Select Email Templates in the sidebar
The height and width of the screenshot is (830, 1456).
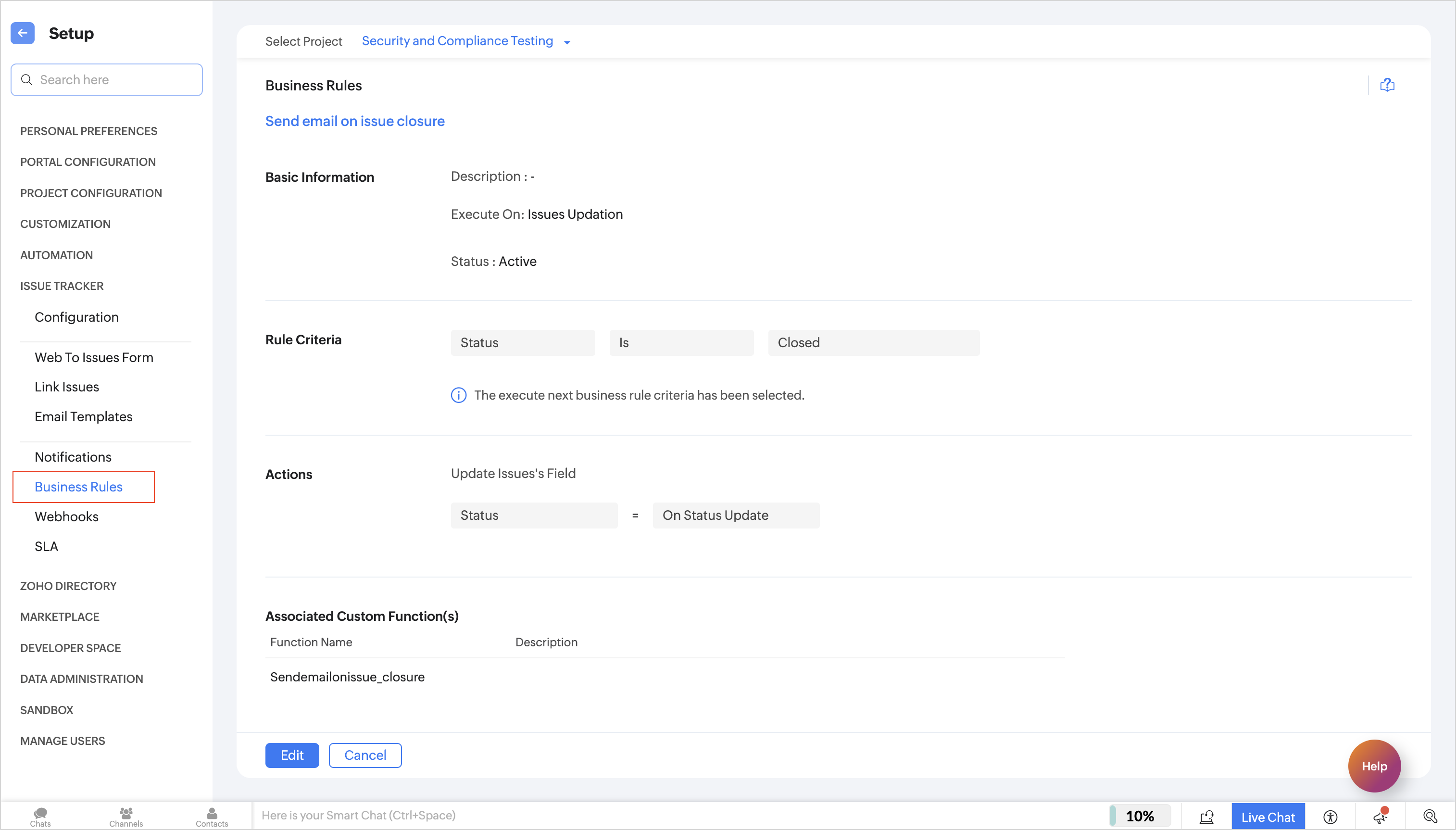point(83,417)
